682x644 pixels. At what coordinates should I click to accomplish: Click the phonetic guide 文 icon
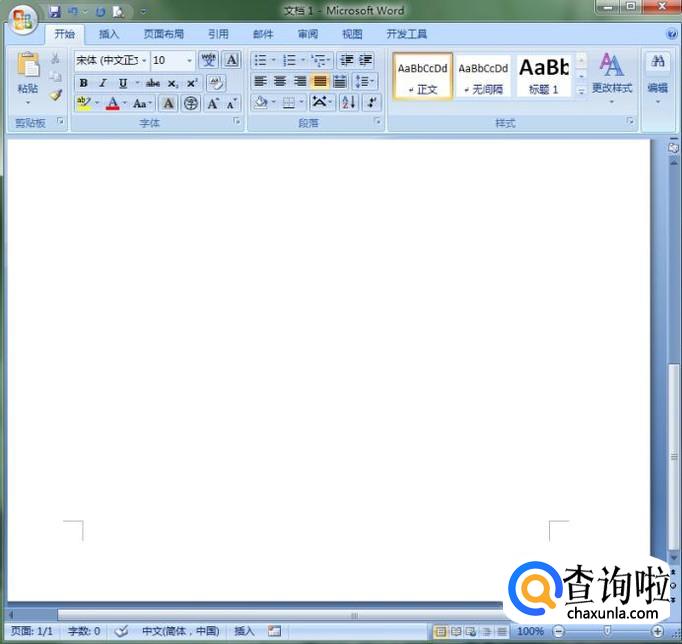click(208, 60)
